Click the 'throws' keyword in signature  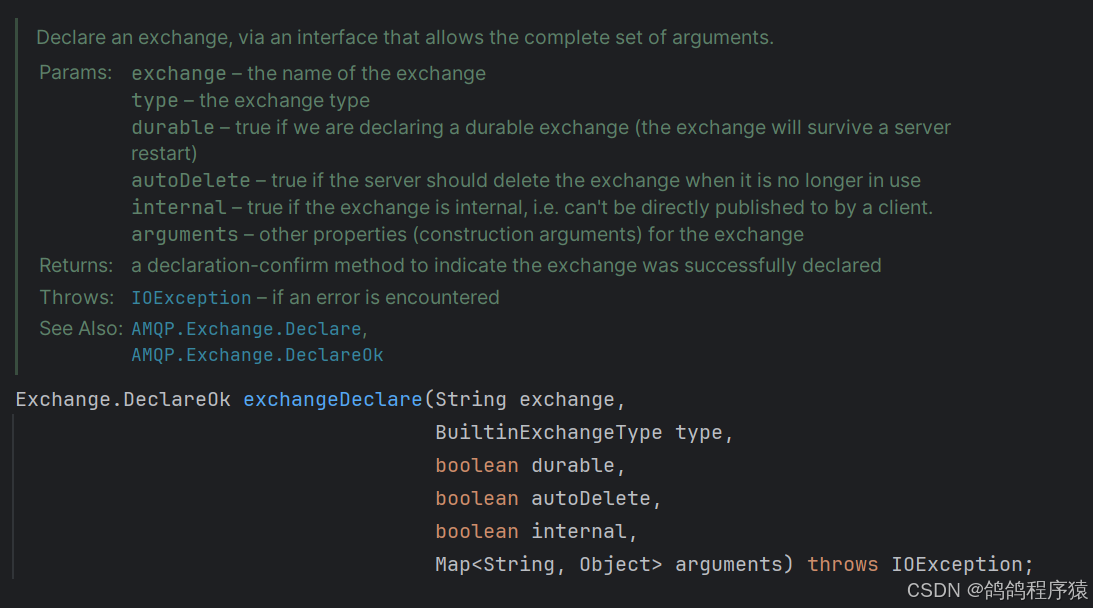[842, 564]
